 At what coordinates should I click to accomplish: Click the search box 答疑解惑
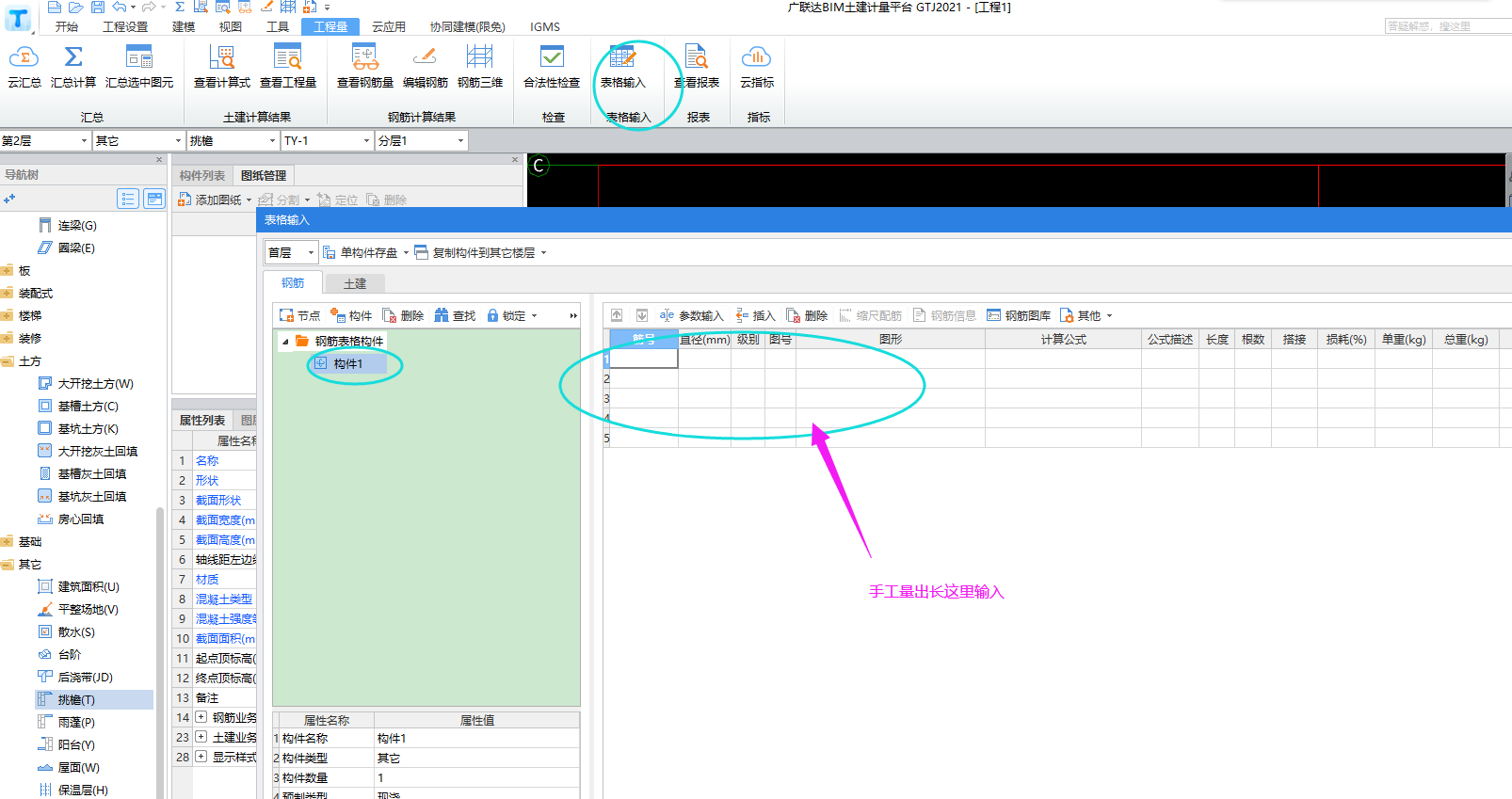[x=1448, y=26]
